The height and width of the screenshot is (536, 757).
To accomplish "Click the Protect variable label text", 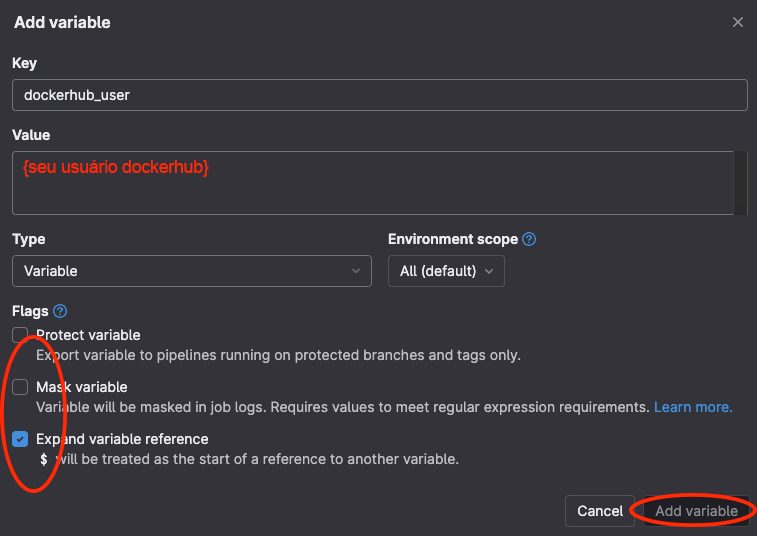I will [x=88, y=335].
